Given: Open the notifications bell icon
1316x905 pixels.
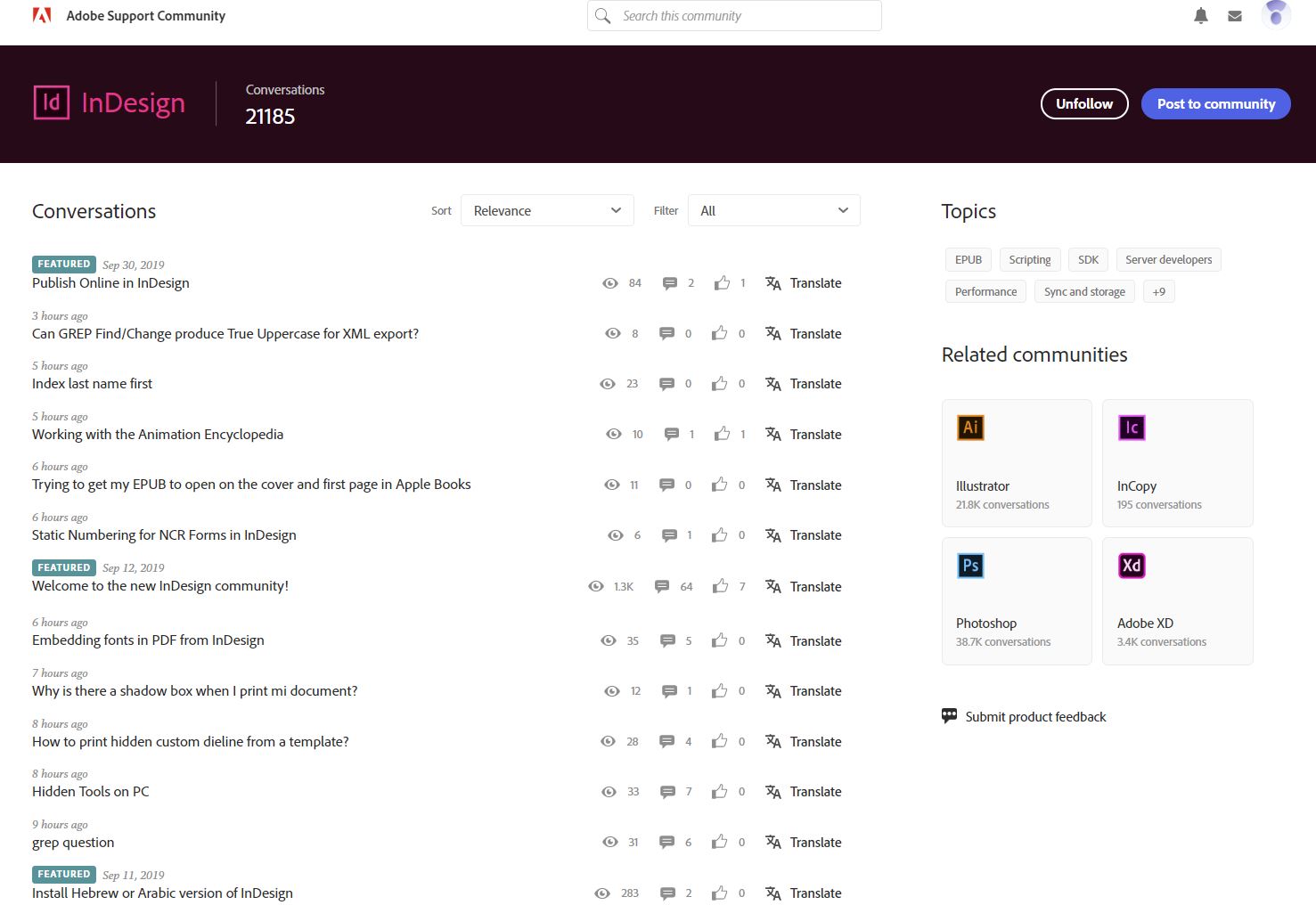Looking at the screenshot, I should pos(1200,15).
